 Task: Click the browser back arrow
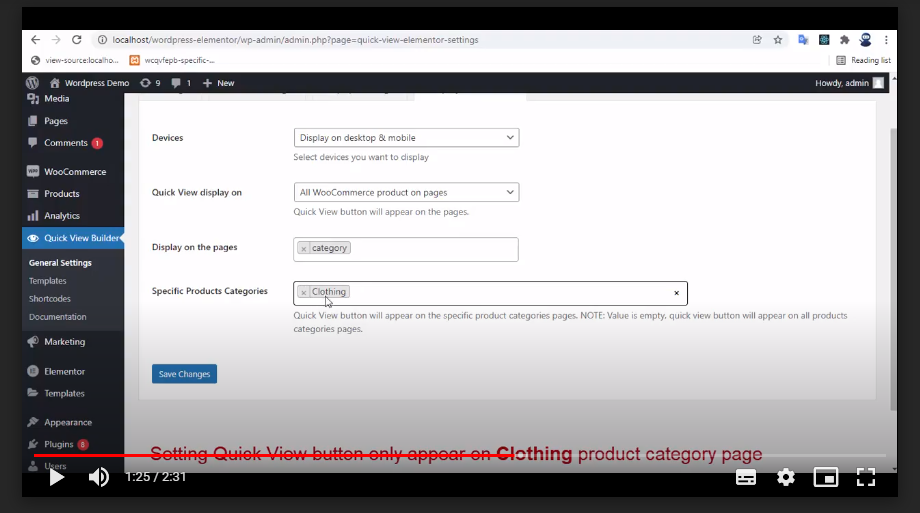coord(36,40)
